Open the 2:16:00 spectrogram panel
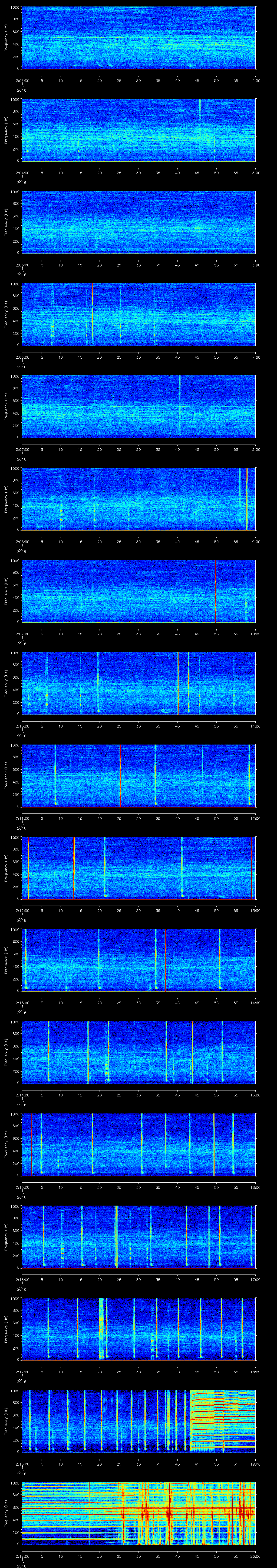This screenshot has height=1568, width=277. (138, 1237)
